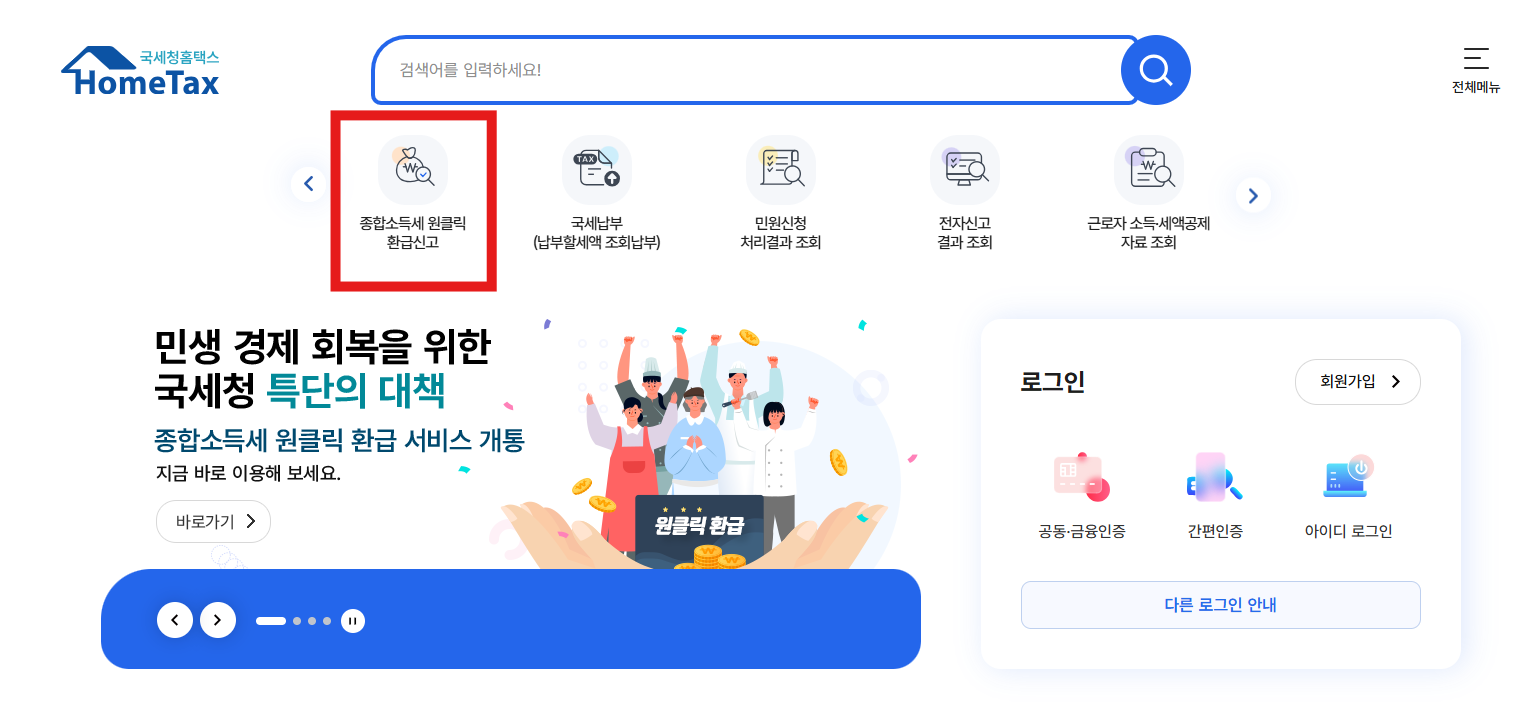Show previous shortcut icons with left arrow
1523x717 pixels.
(x=309, y=184)
